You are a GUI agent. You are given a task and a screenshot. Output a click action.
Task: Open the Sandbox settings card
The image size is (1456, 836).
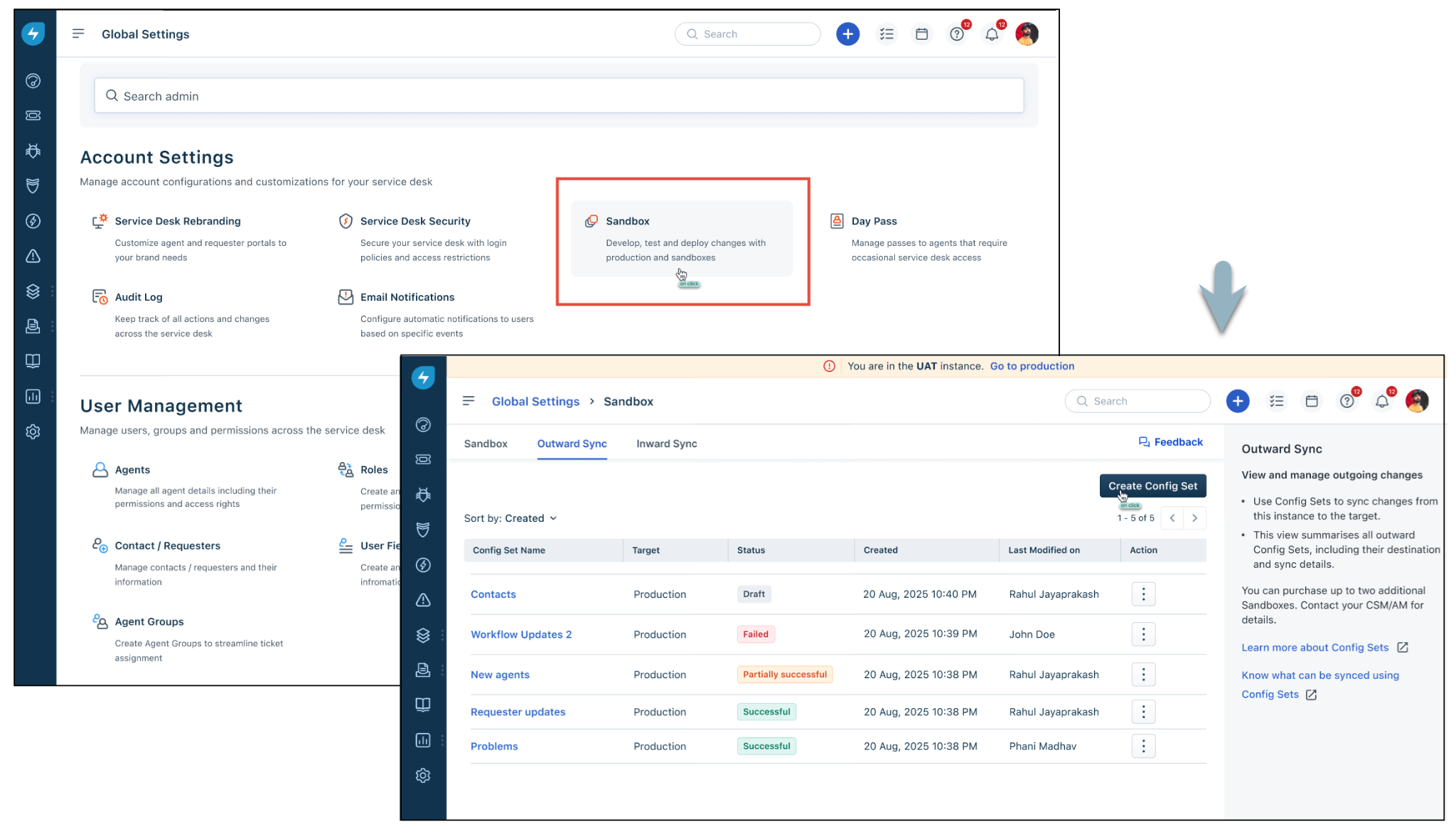pyautogui.click(x=682, y=239)
